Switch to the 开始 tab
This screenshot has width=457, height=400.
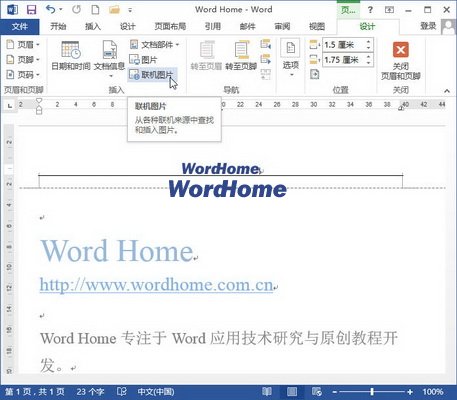coord(58,26)
